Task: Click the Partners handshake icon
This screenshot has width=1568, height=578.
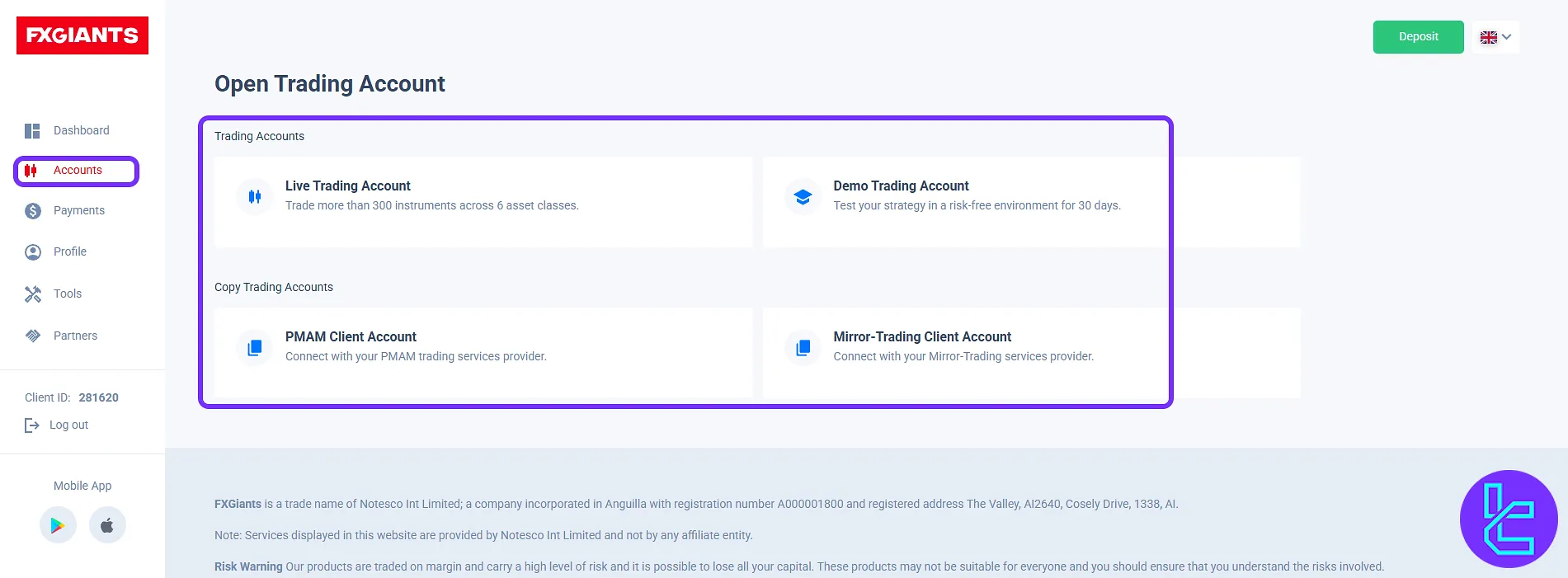Action: [x=33, y=336]
